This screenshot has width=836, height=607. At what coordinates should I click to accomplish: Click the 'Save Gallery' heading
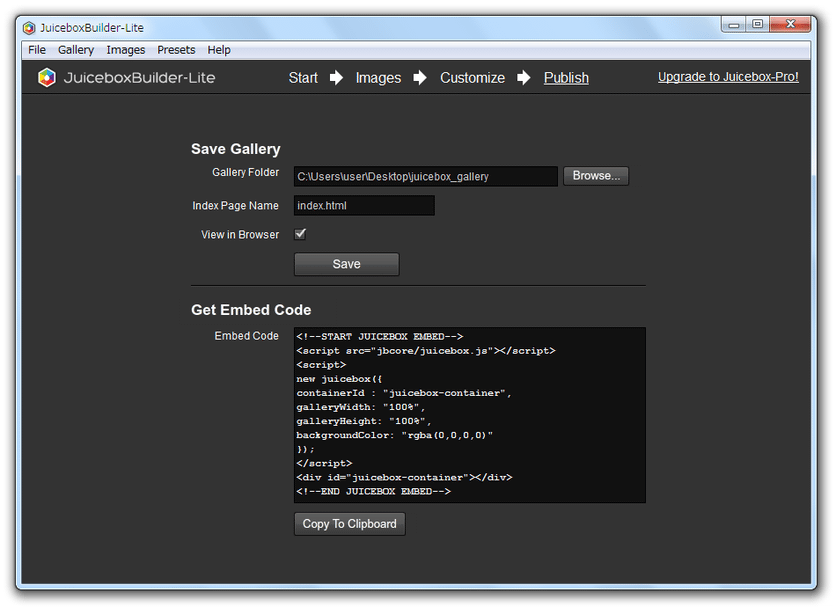pos(236,149)
